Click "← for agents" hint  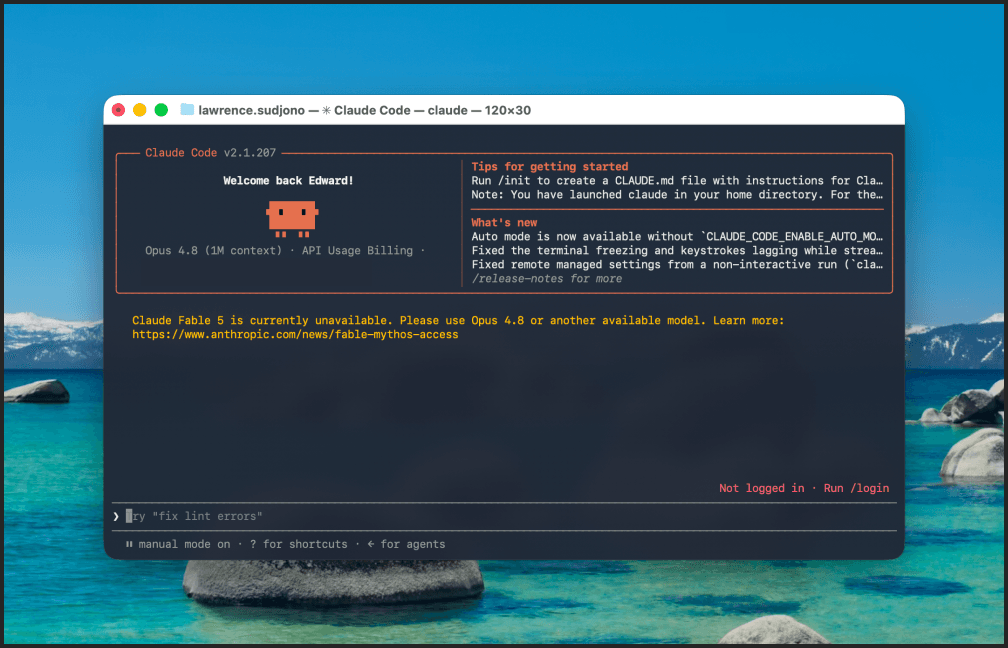tap(406, 544)
